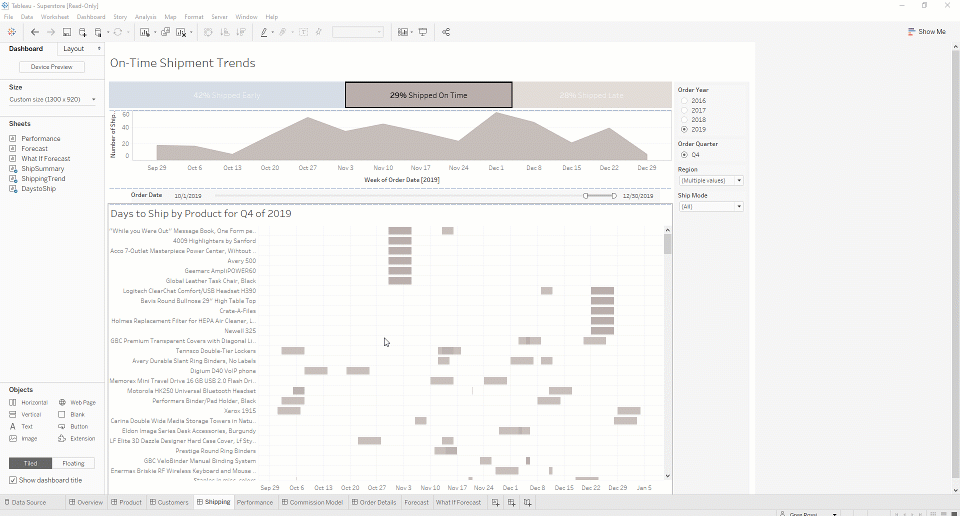
Task: Click the product list scrollbar thumb
Action: (667, 244)
